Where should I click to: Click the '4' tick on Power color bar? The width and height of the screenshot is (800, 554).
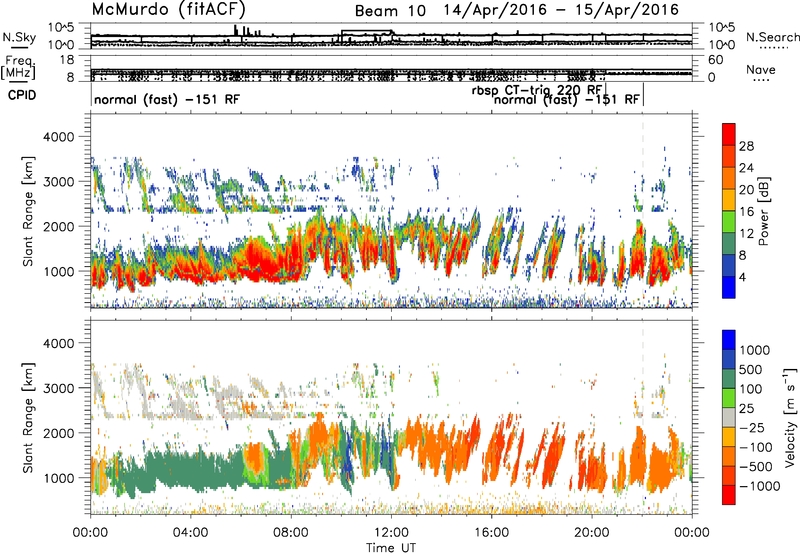point(742,277)
